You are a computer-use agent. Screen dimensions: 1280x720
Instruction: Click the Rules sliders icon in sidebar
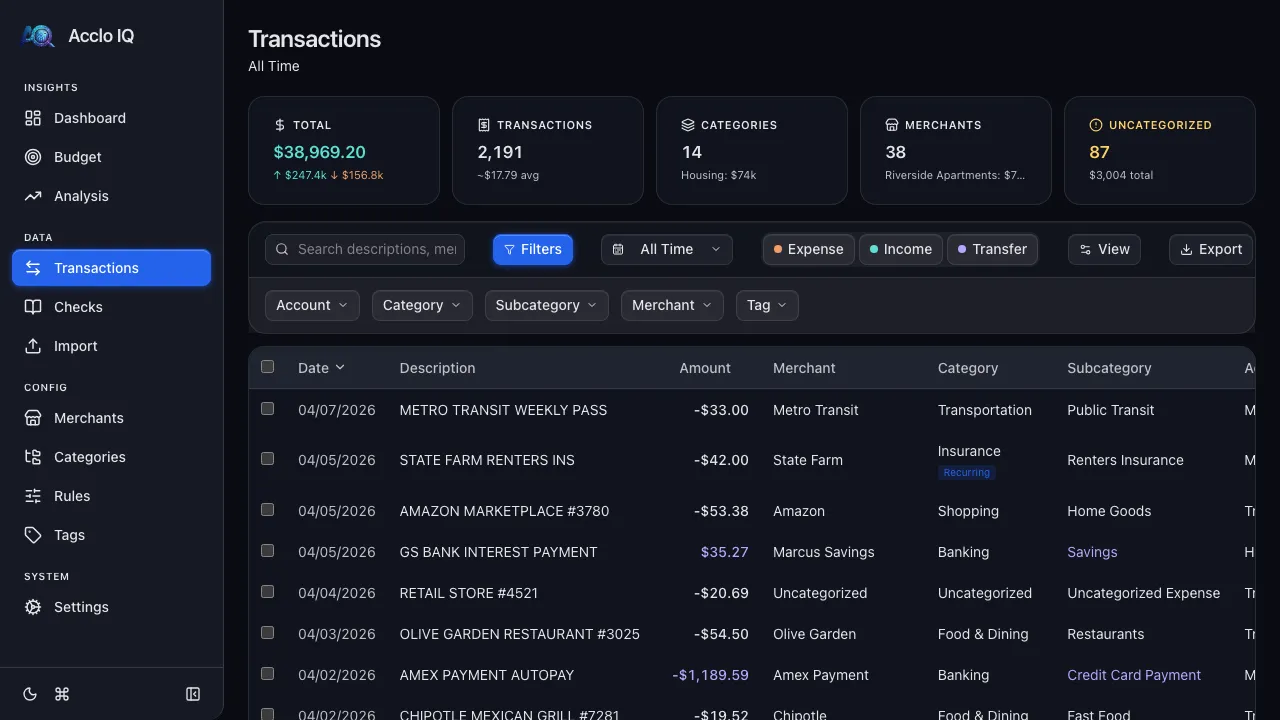(x=33, y=496)
